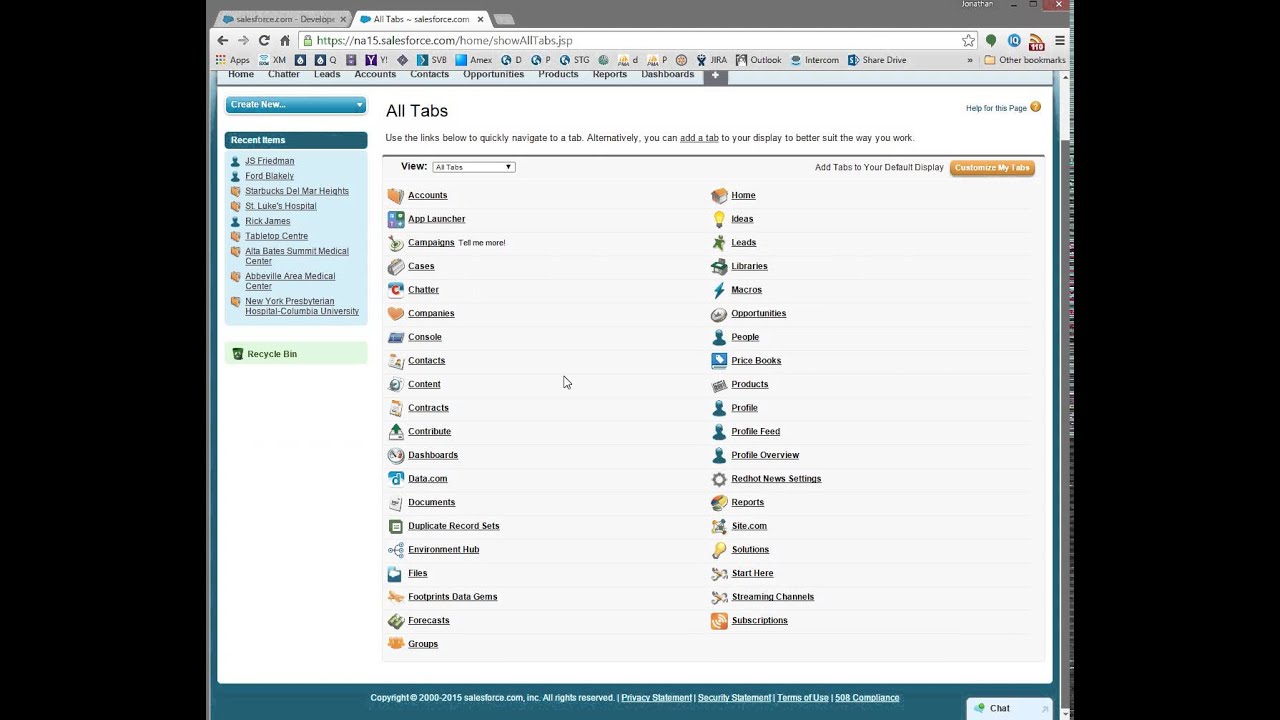Open the View All Tabs dropdown
The height and width of the screenshot is (720, 1280).
(x=474, y=167)
